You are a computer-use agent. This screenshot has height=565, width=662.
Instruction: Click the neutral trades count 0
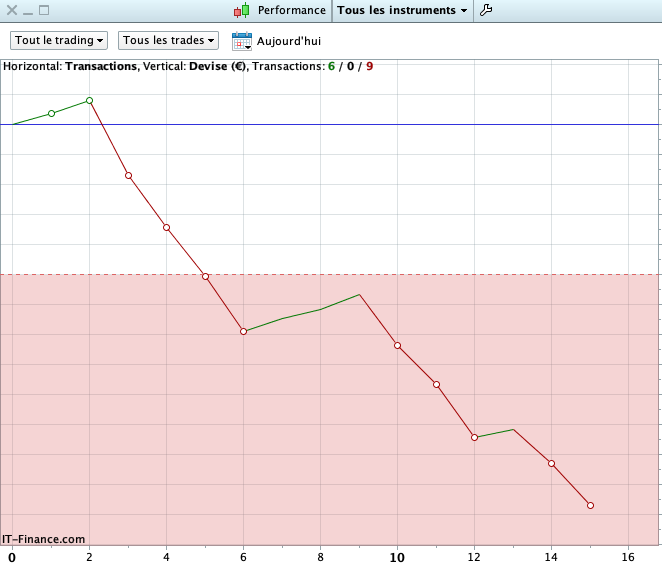click(350, 66)
